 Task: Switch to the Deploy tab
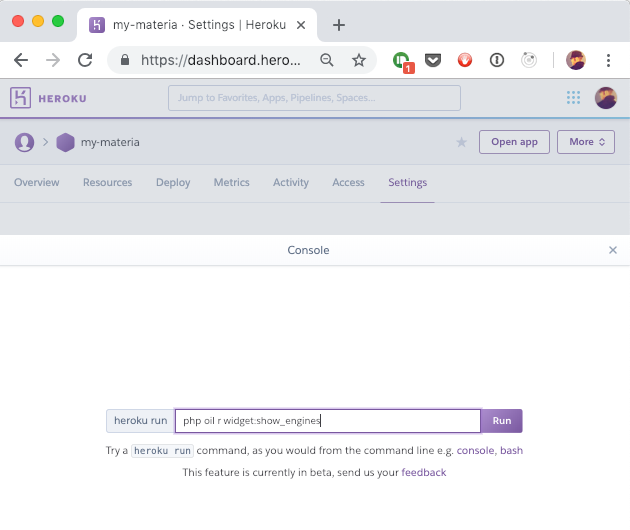point(173,182)
